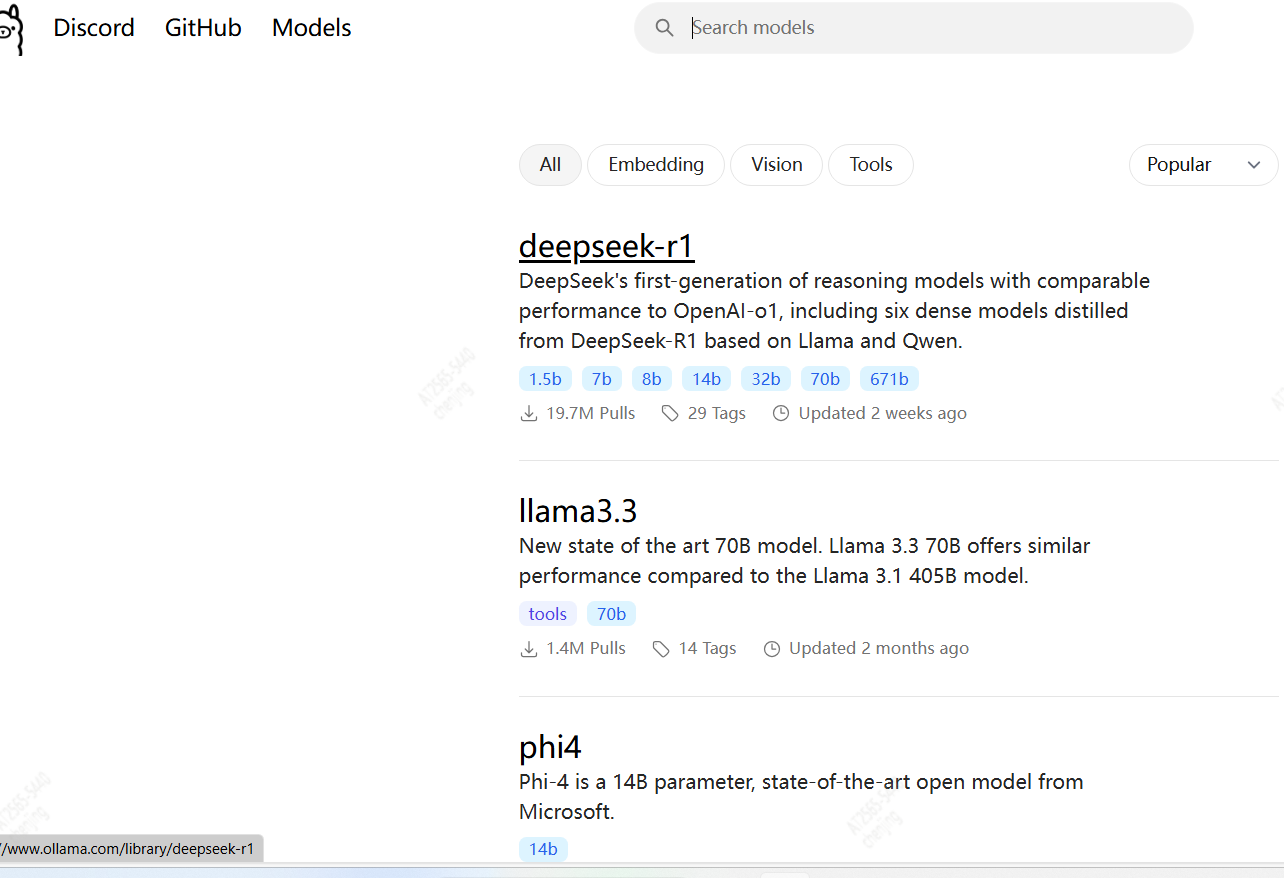Viewport: 1284px width, 878px height.
Task: Toggle the Embedding filter
Action: click(656, 165)
